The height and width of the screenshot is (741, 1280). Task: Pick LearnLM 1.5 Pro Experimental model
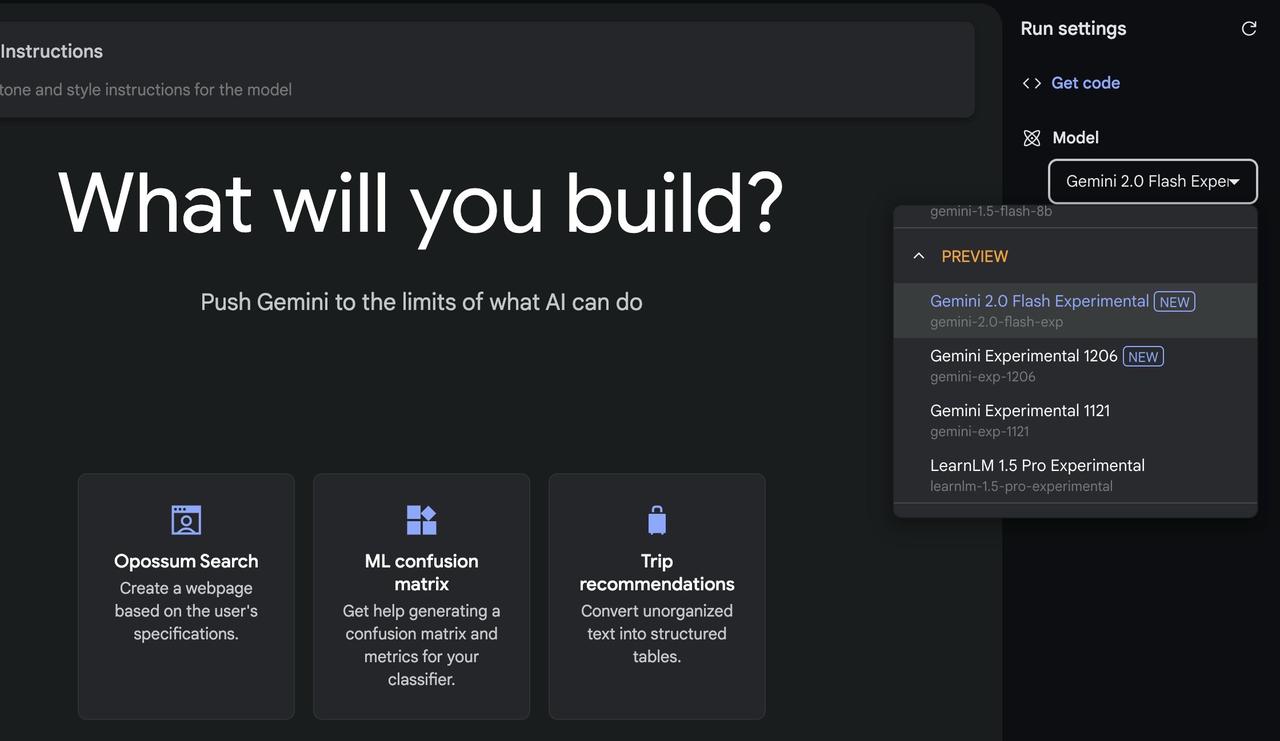pyautogui.click(x=1075, y=475)
